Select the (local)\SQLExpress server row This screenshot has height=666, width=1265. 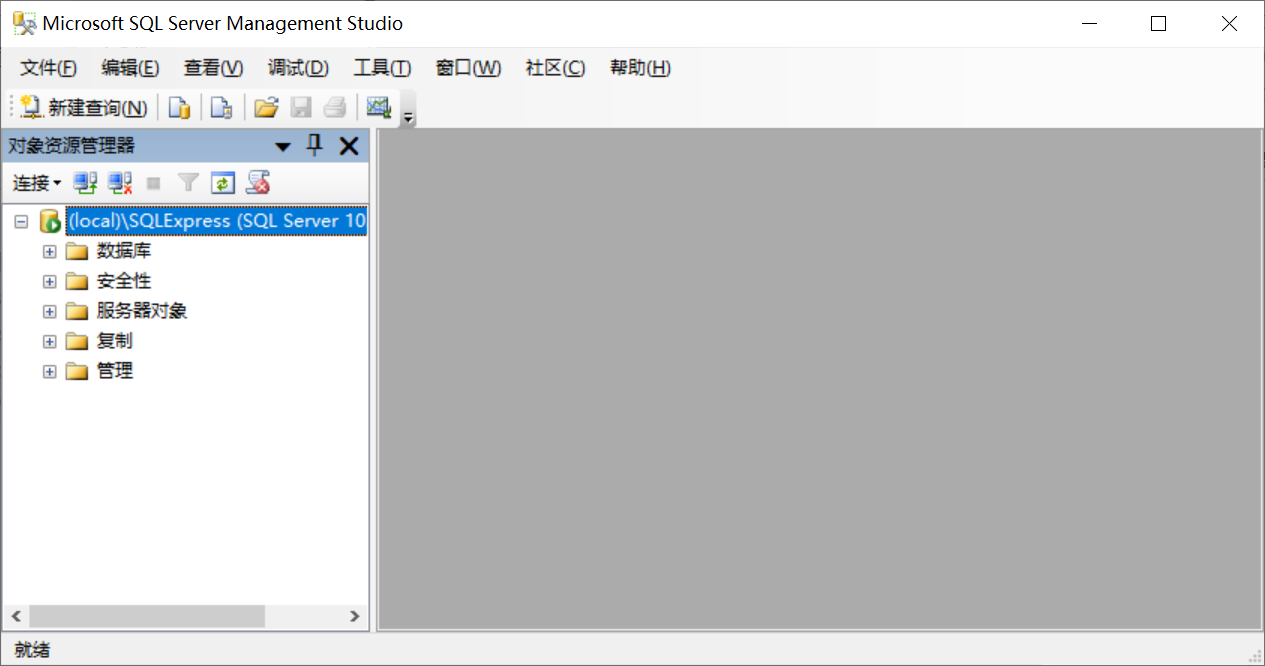coord(216,221)
